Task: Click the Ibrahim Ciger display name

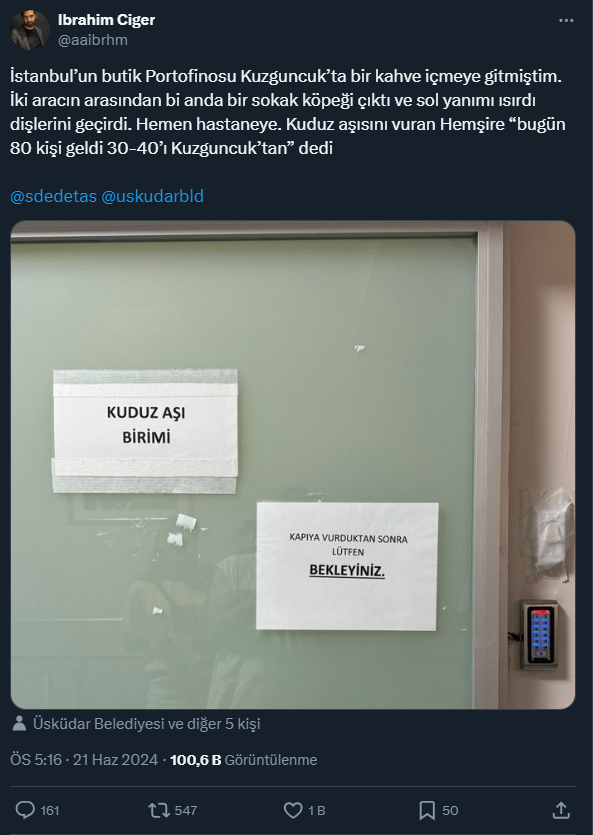Action: [106, 20]
